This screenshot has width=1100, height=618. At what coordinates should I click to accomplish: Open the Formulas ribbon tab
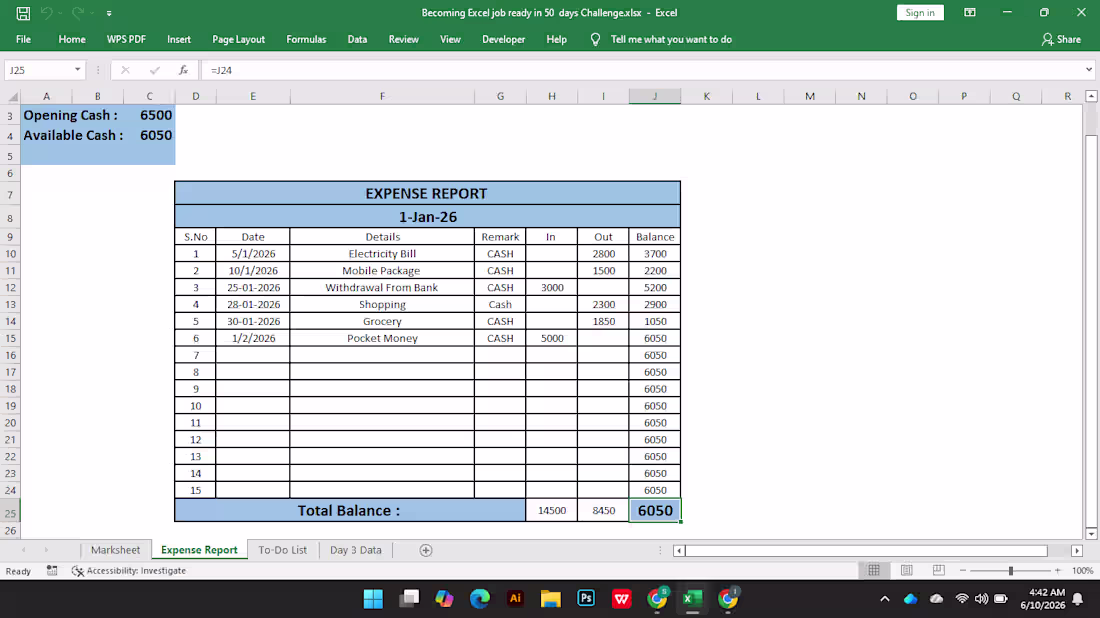click(306, 39)
